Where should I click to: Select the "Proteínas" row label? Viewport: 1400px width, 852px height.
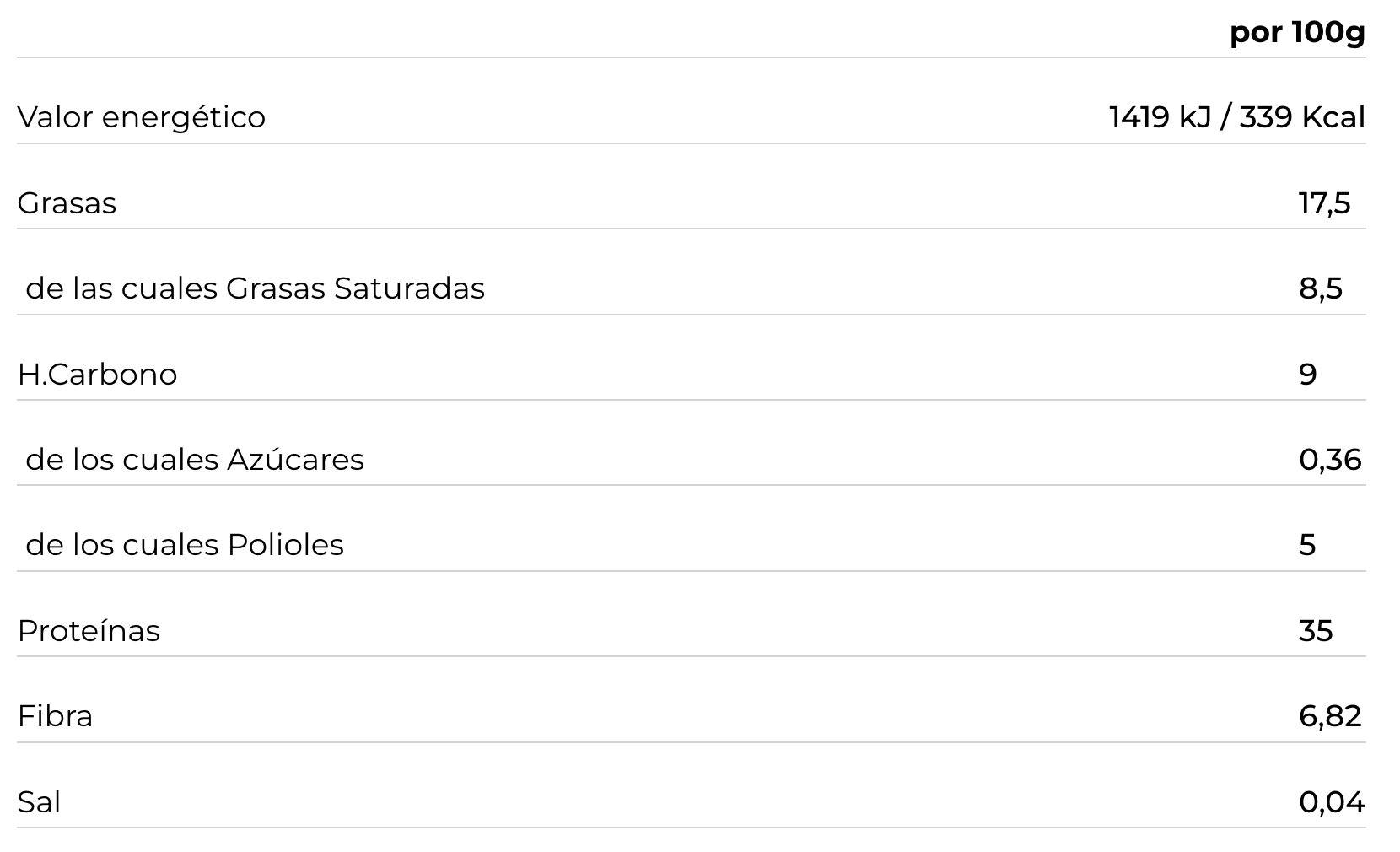pyautogui.click(x=89, y=631)
